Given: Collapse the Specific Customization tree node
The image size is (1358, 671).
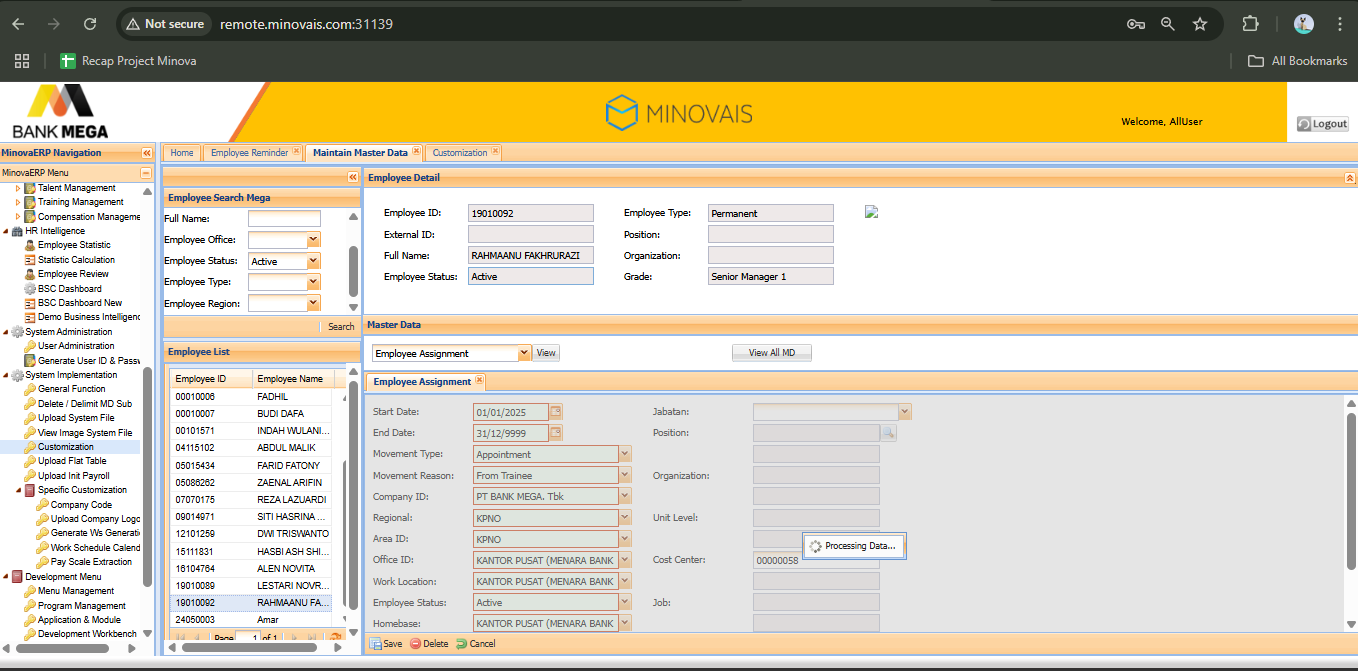Looking at the screenshot, I should coord(18,490).
